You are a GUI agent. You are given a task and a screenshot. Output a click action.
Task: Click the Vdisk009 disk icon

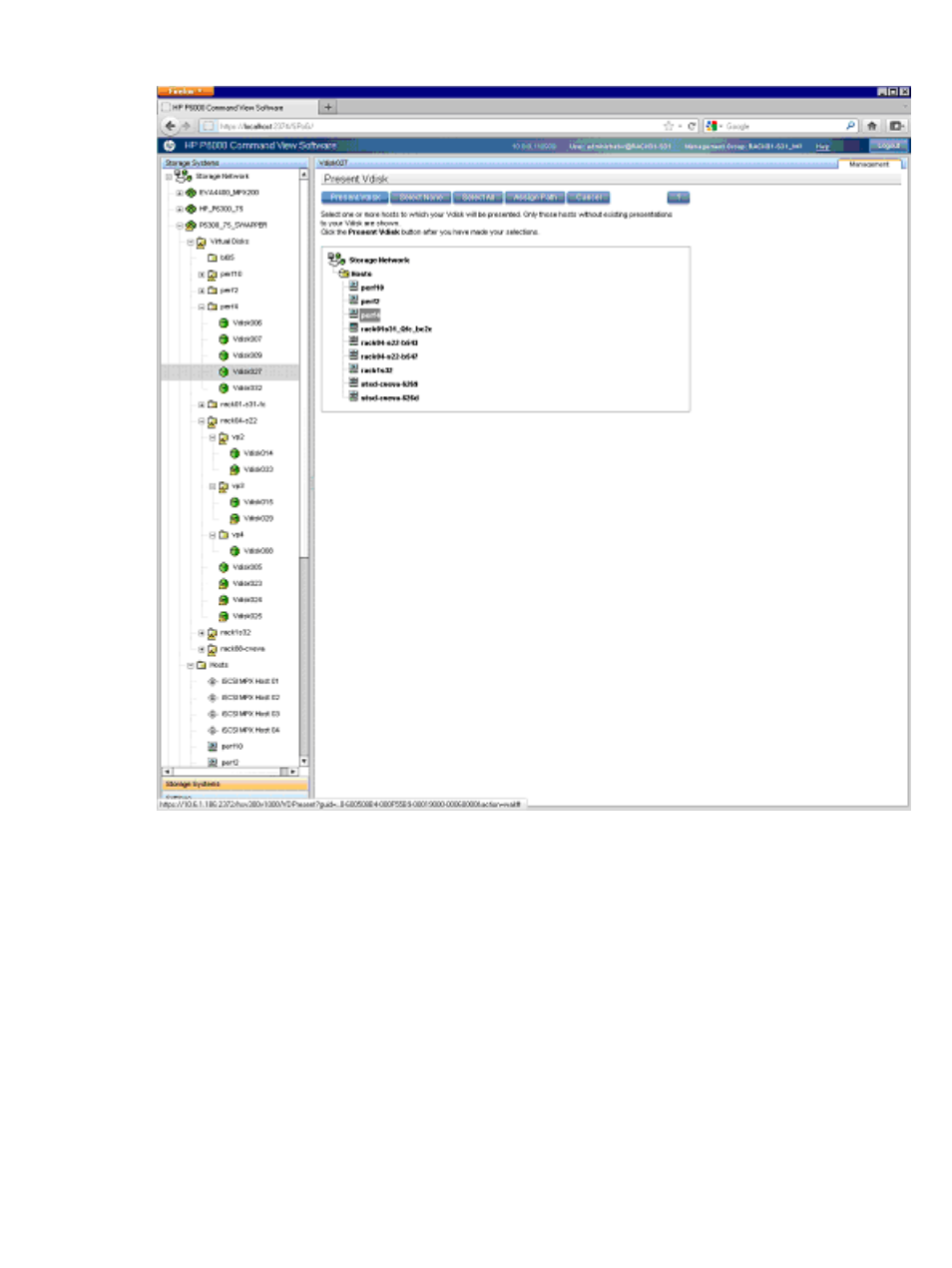[x=224, y=355]
